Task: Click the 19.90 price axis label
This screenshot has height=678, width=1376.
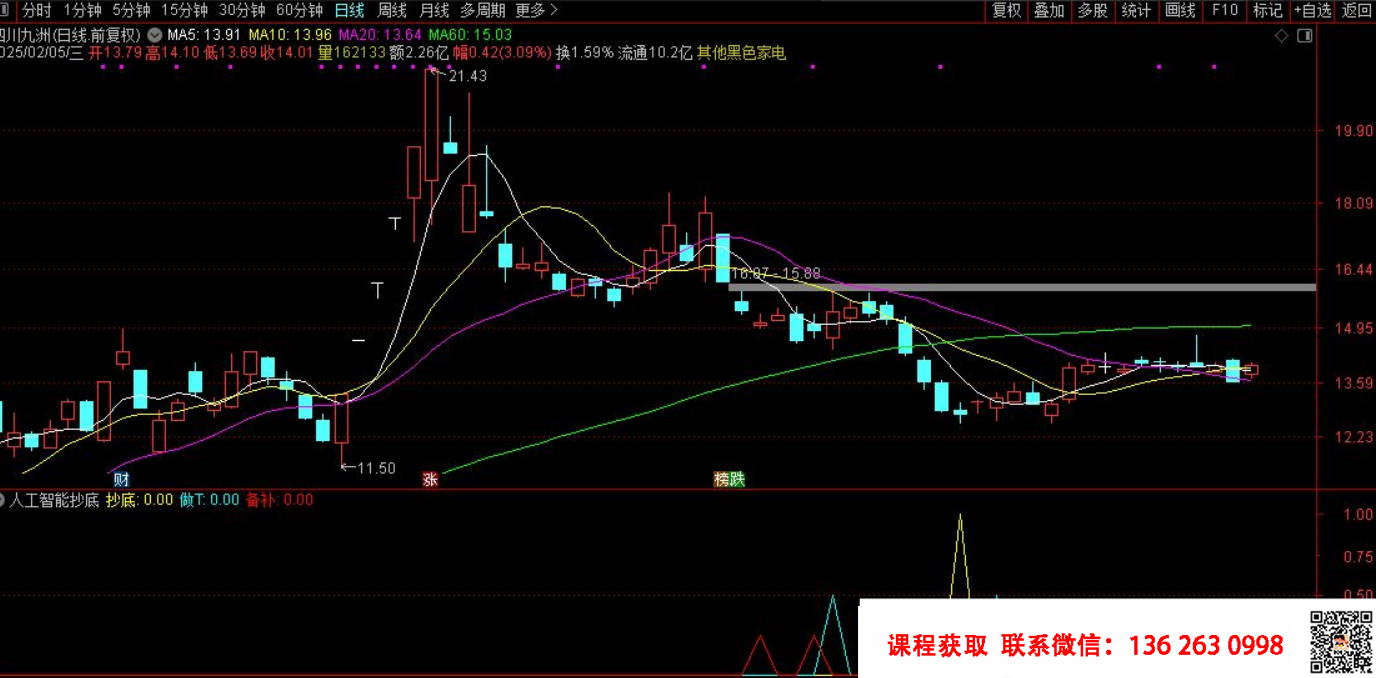Action: pyautogui.click(x=1355, y=131)
